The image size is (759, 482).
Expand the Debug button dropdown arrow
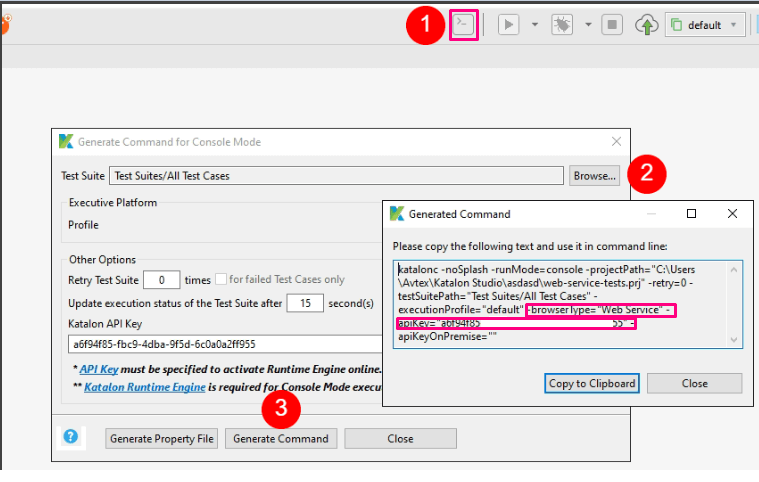tap(588, 25)
